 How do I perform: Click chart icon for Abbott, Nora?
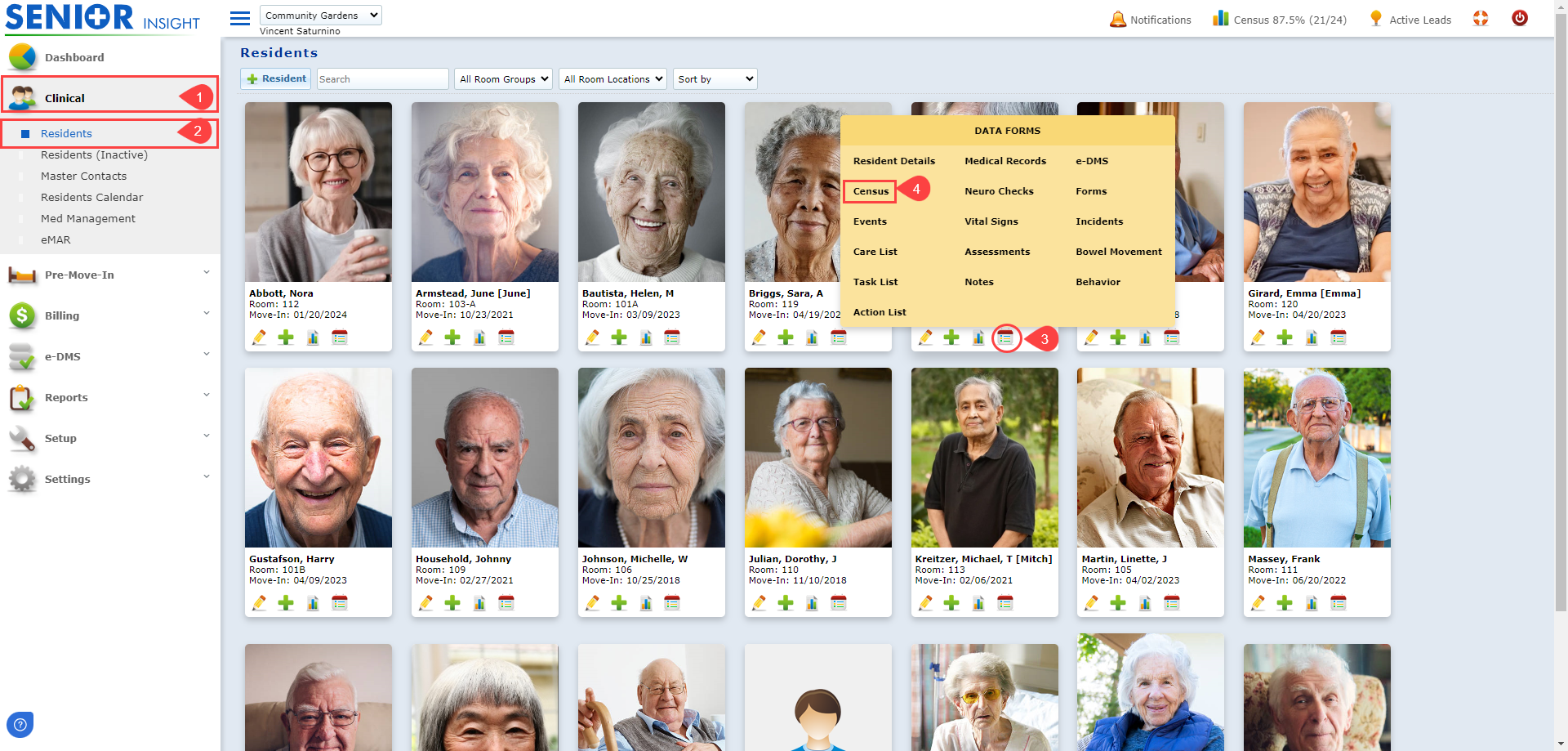point(313,338)
